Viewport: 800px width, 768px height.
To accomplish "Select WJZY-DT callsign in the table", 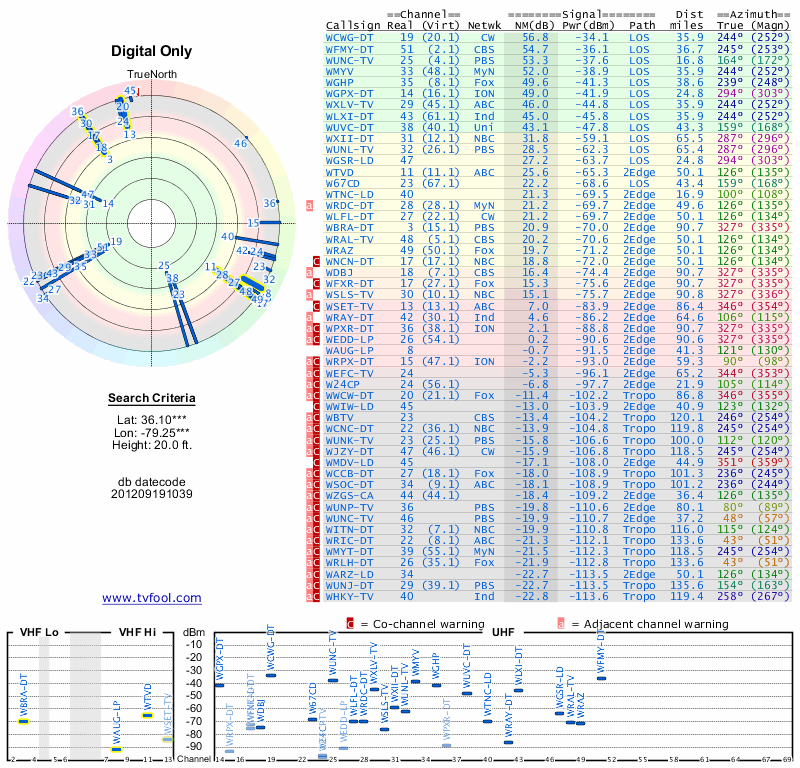I will 349,452.
